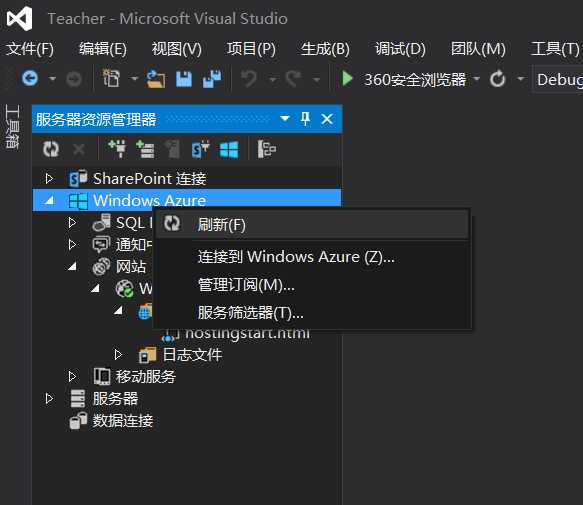Navigate backward with the blue arrow button
Viewport: 583px width, 505px height.
30,78
